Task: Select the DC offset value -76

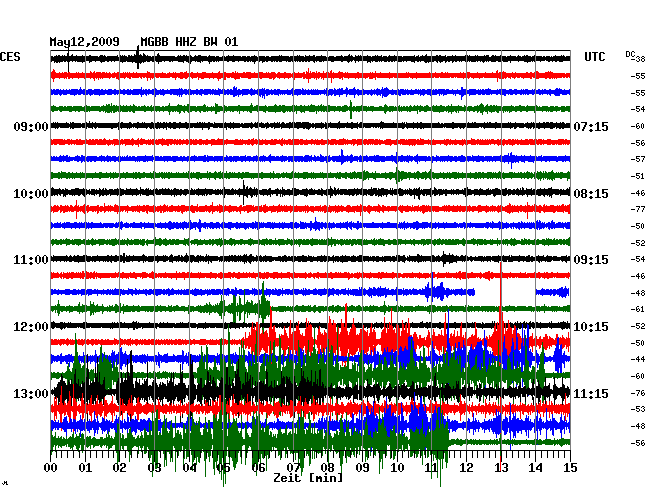Action: tap(638, 393)
